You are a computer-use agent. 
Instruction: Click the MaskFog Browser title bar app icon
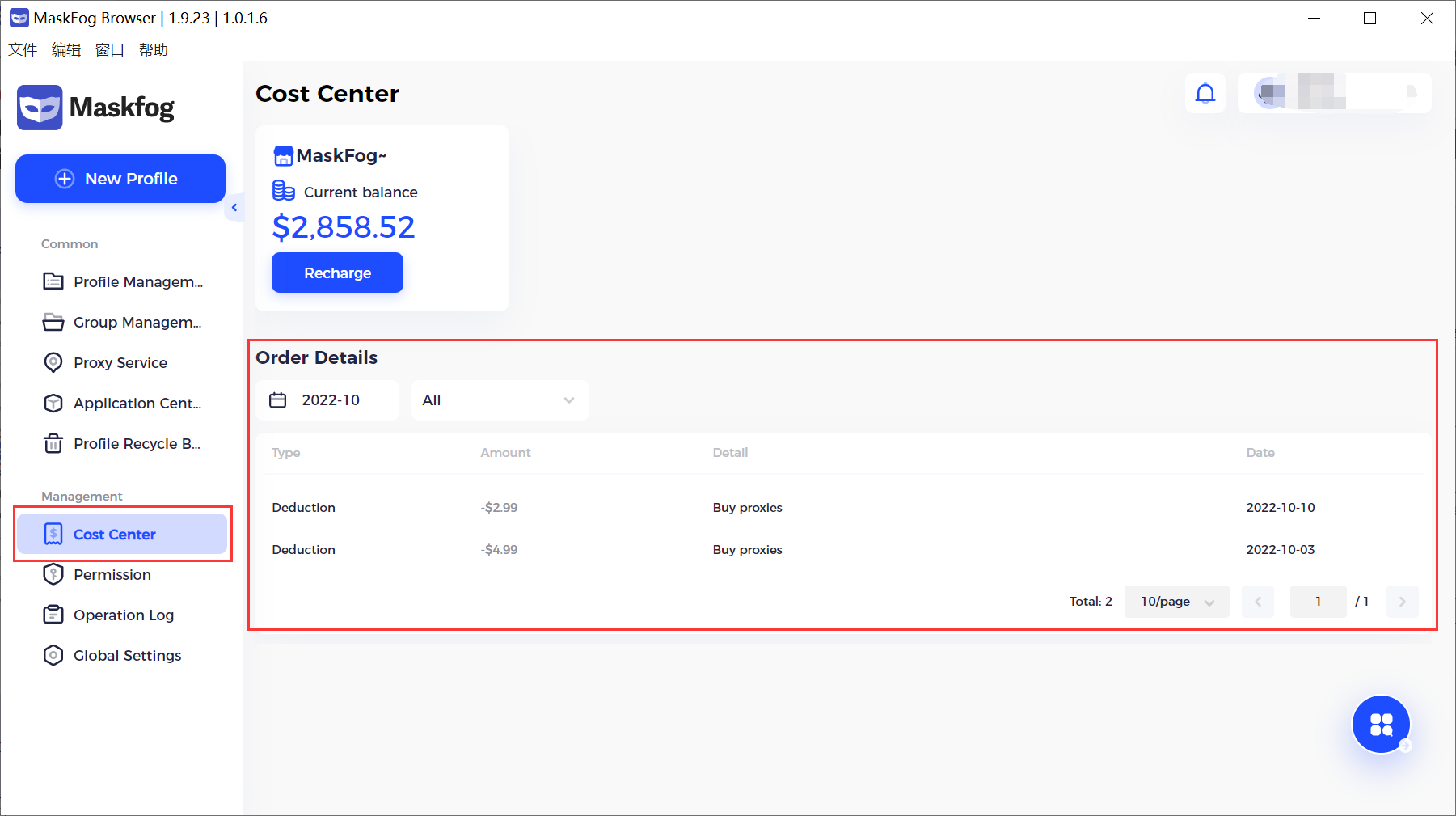click(x=19, y=18)
